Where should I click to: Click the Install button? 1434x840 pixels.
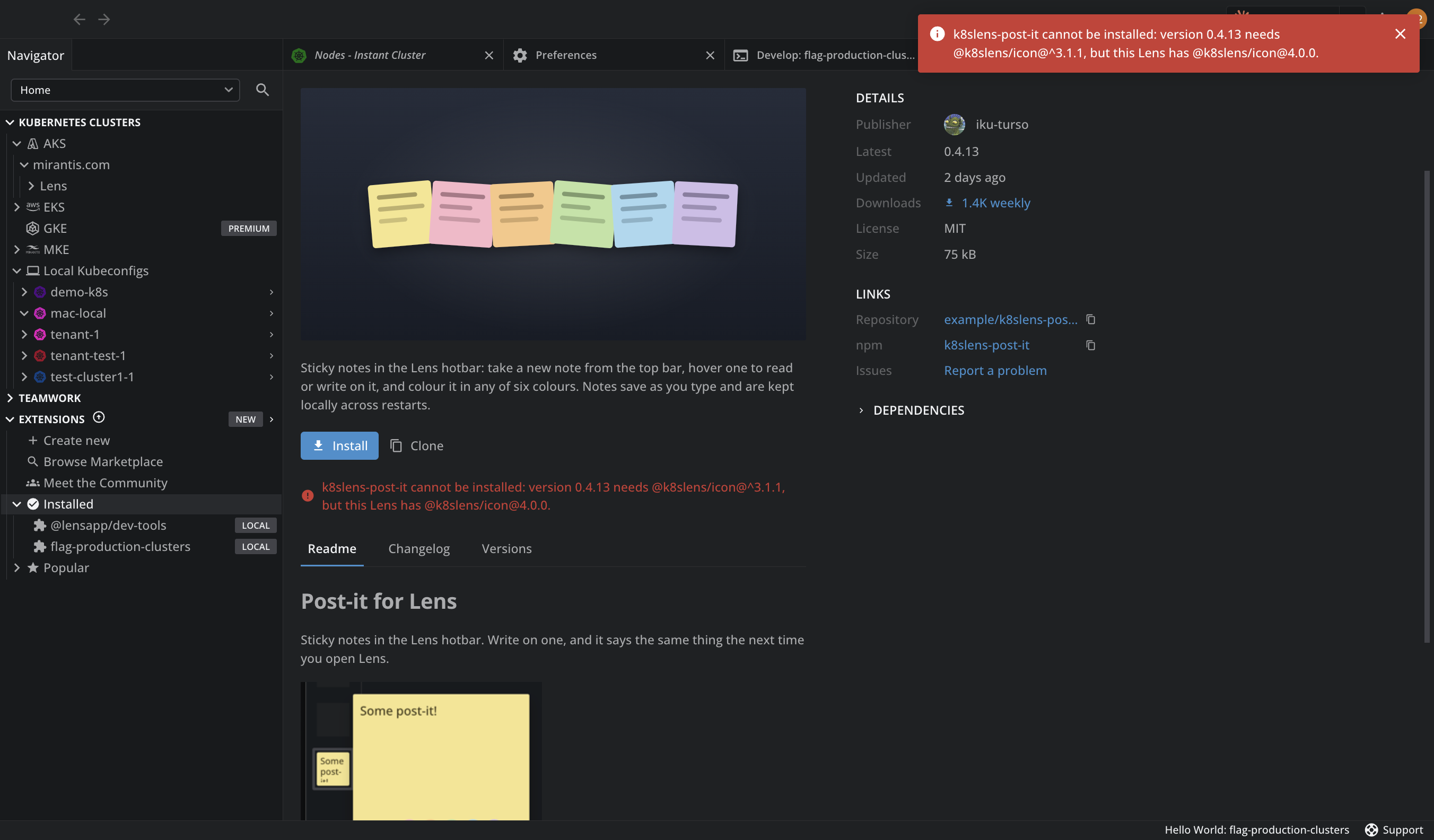[339, 445]
